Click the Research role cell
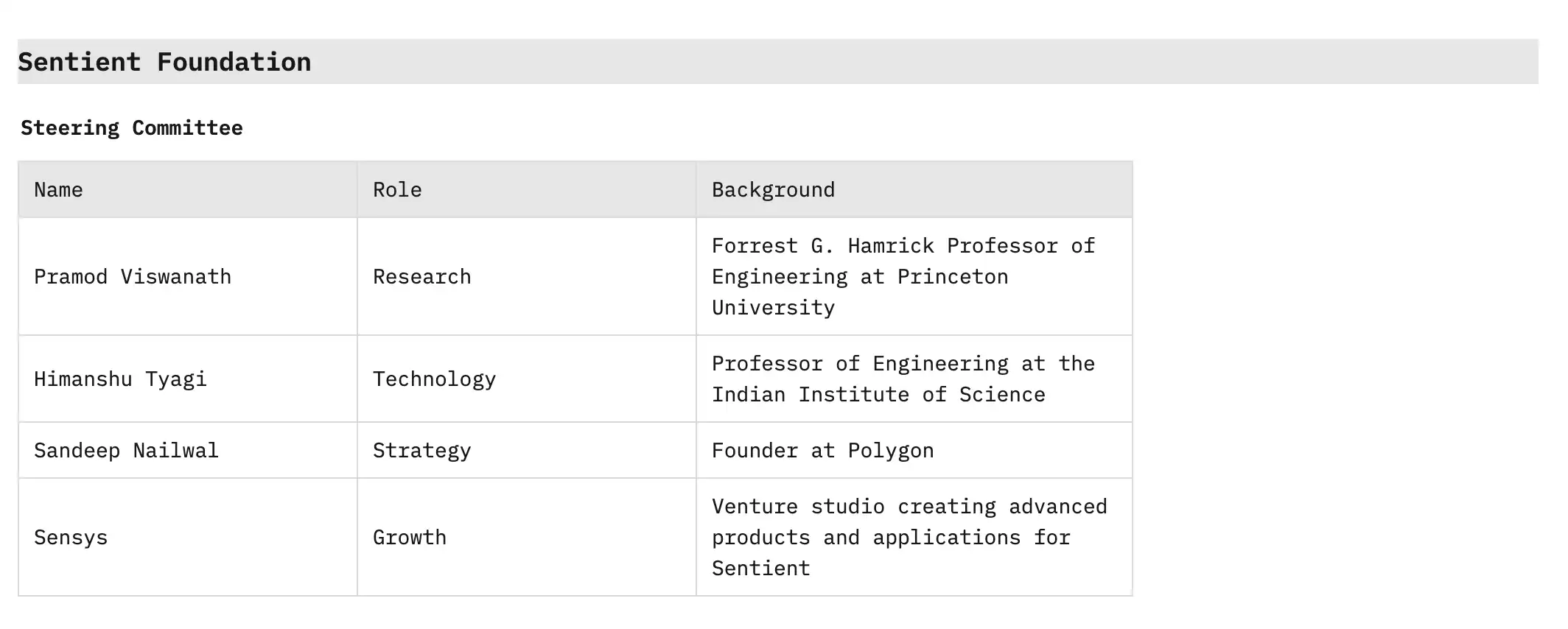 point(421,277)
